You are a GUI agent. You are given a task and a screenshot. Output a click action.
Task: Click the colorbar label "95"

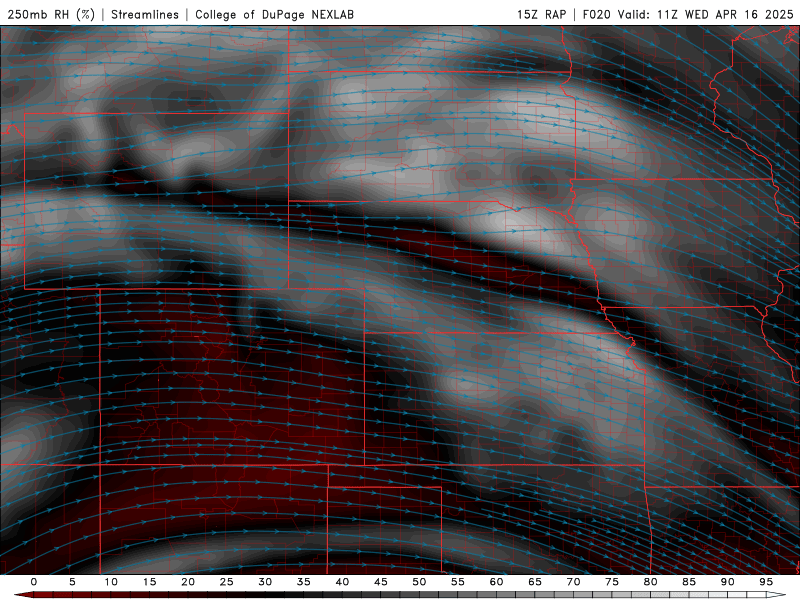click(766, 582)
